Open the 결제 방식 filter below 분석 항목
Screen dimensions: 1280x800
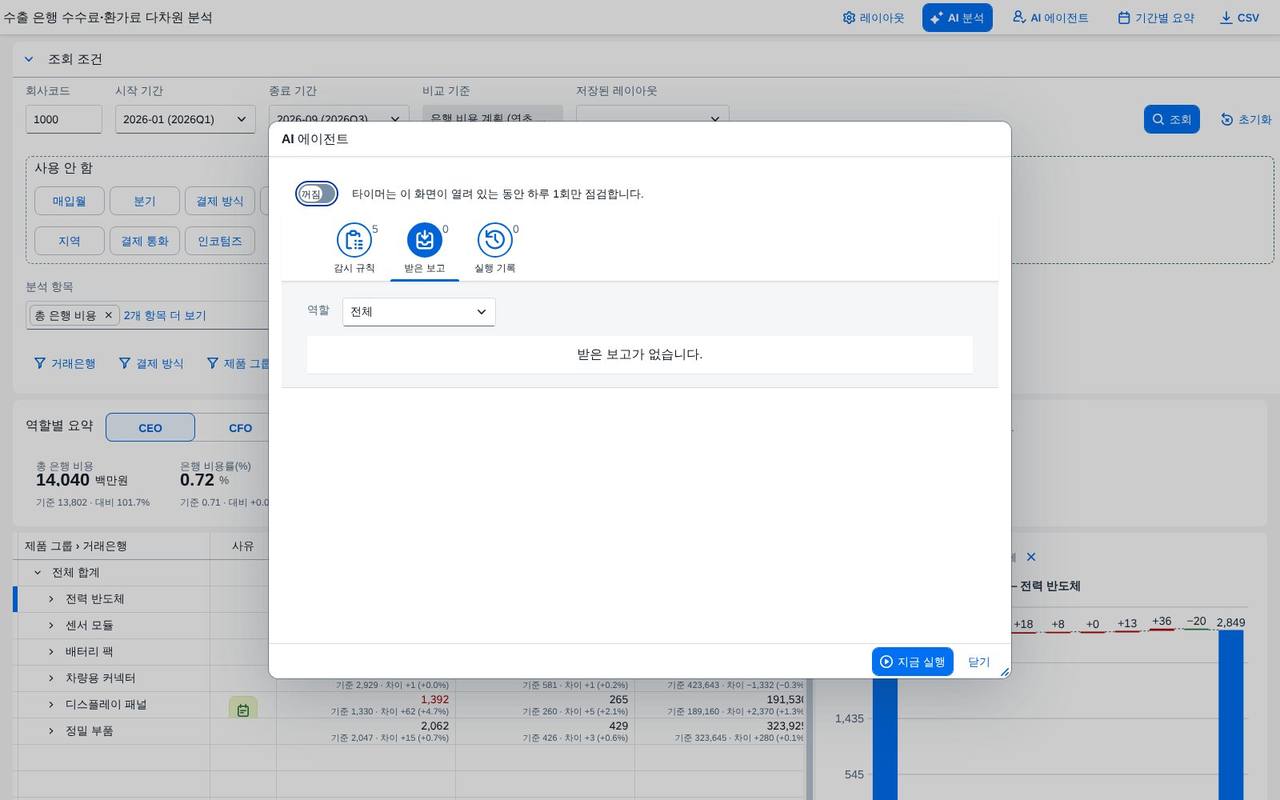151,363
